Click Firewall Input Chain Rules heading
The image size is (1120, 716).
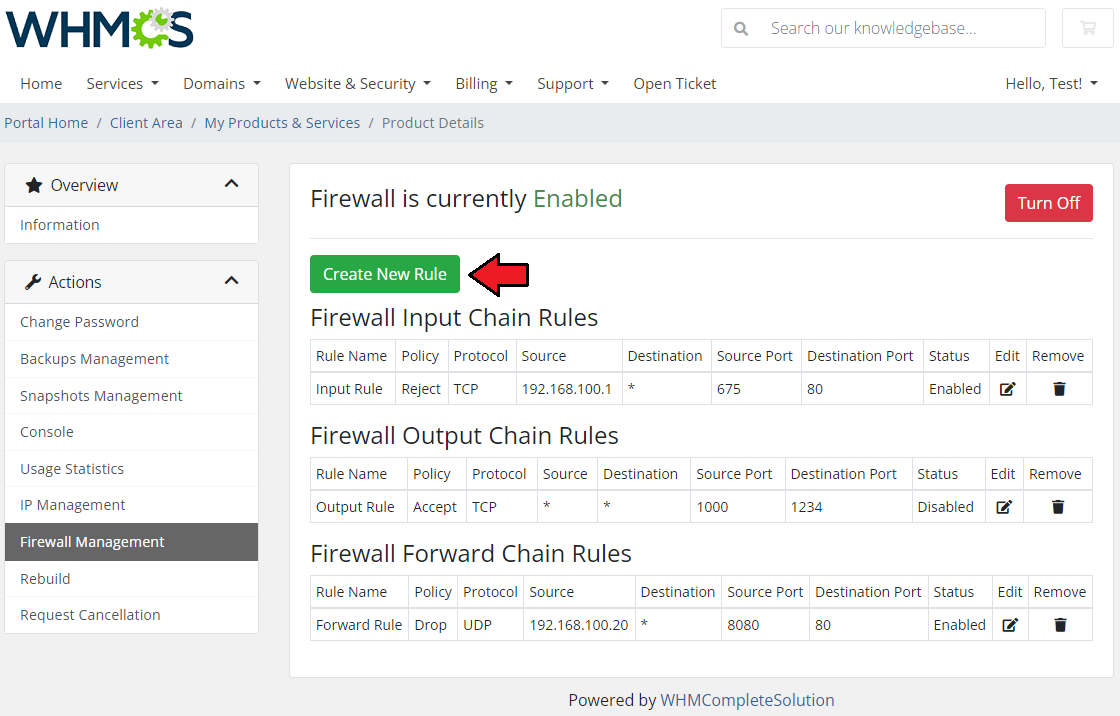coord(454,318)
